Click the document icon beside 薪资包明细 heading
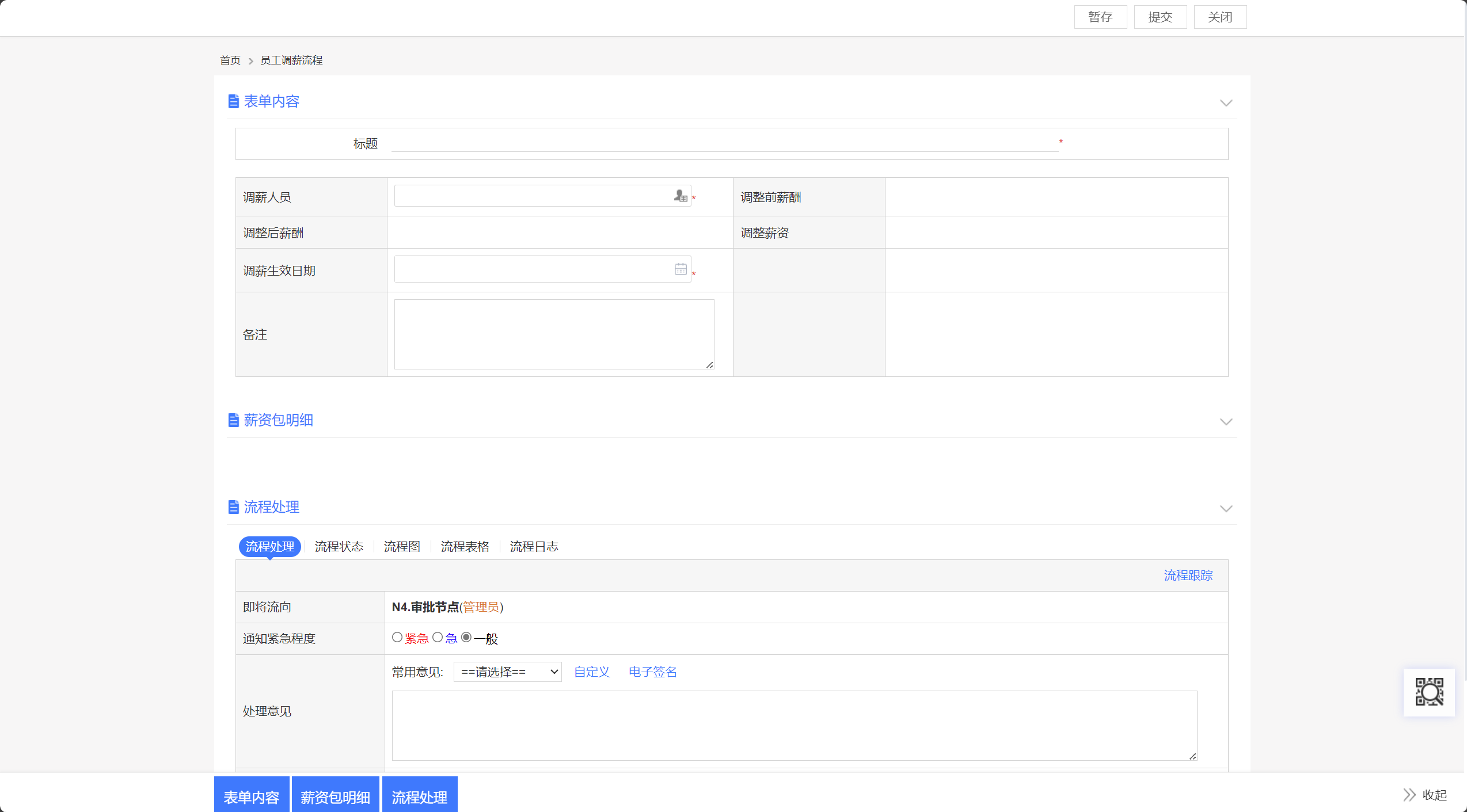This screenshot has width=1467, height=812. click(233, 421)
